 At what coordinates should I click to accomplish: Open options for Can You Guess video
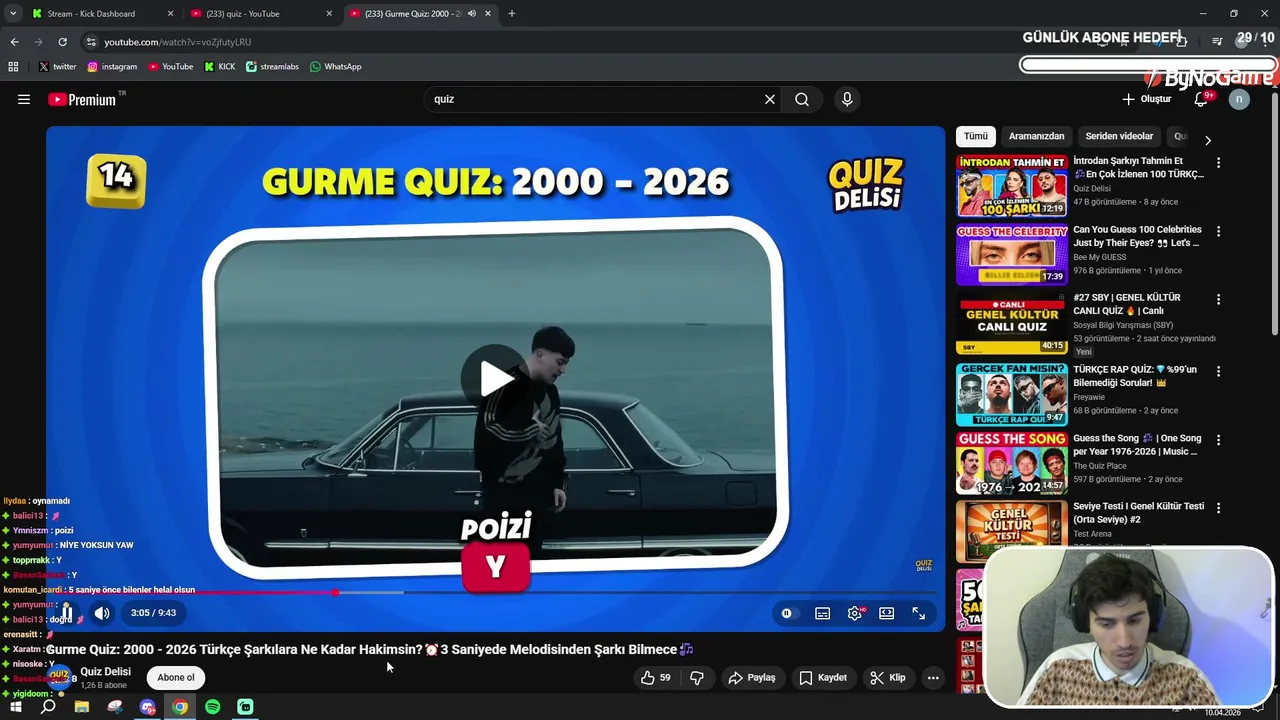pyautogui.click(x=1218, y=231)
